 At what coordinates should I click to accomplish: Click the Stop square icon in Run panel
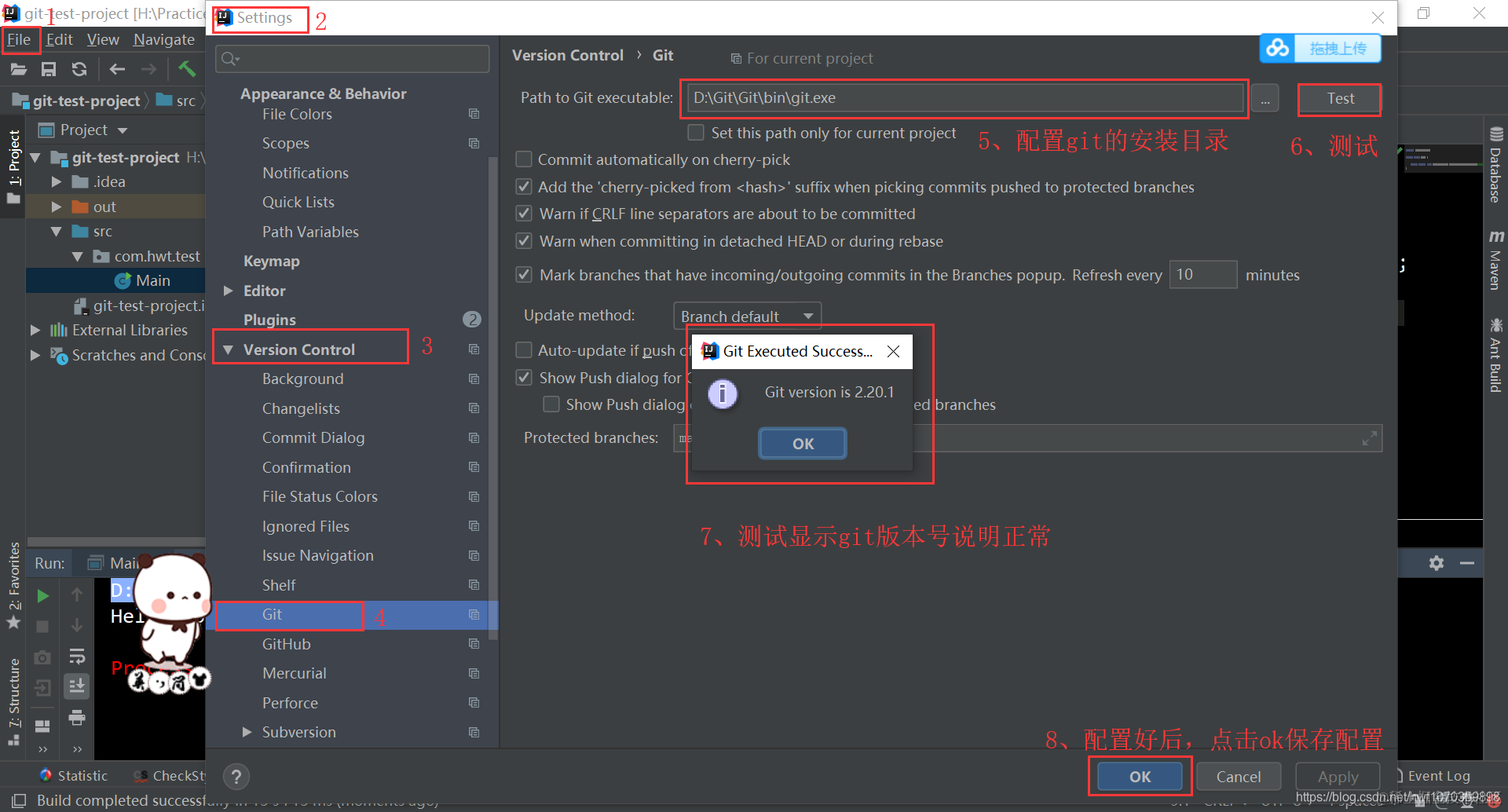(x=42, y=626)
